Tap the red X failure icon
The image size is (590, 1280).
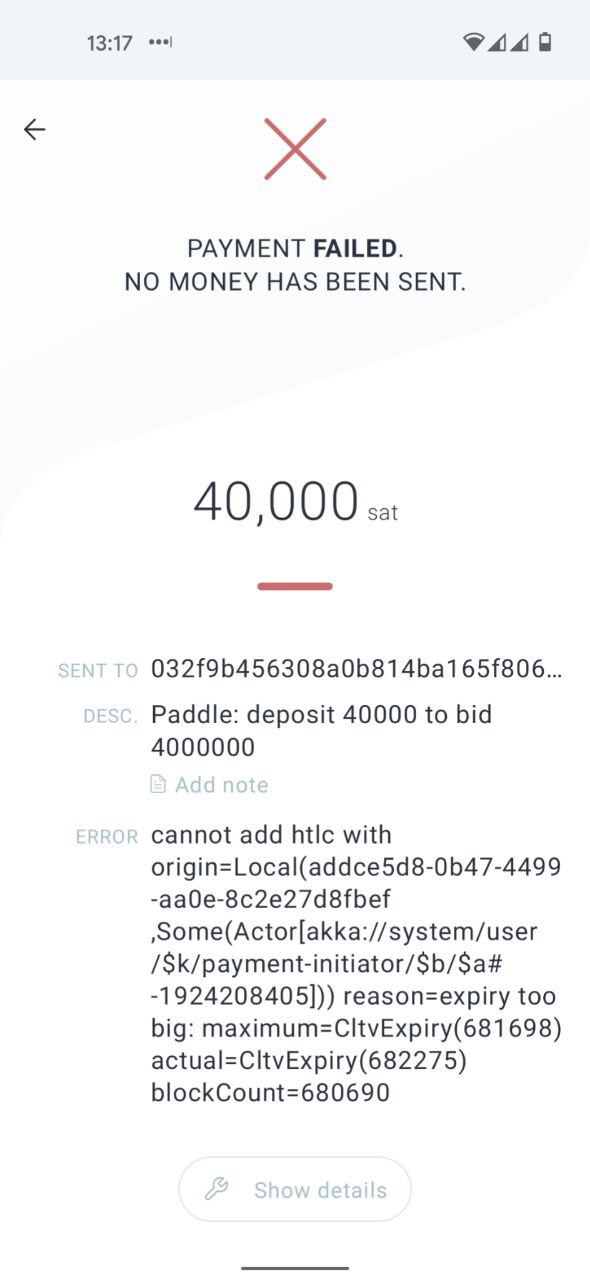click(295, 149)
